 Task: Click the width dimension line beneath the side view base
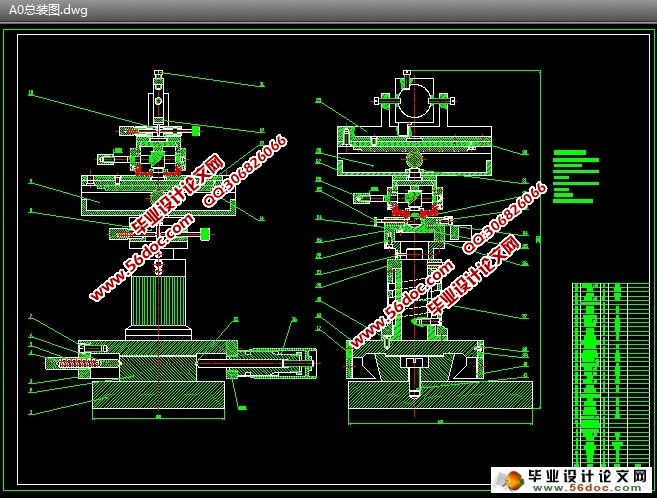pos(158,418)
